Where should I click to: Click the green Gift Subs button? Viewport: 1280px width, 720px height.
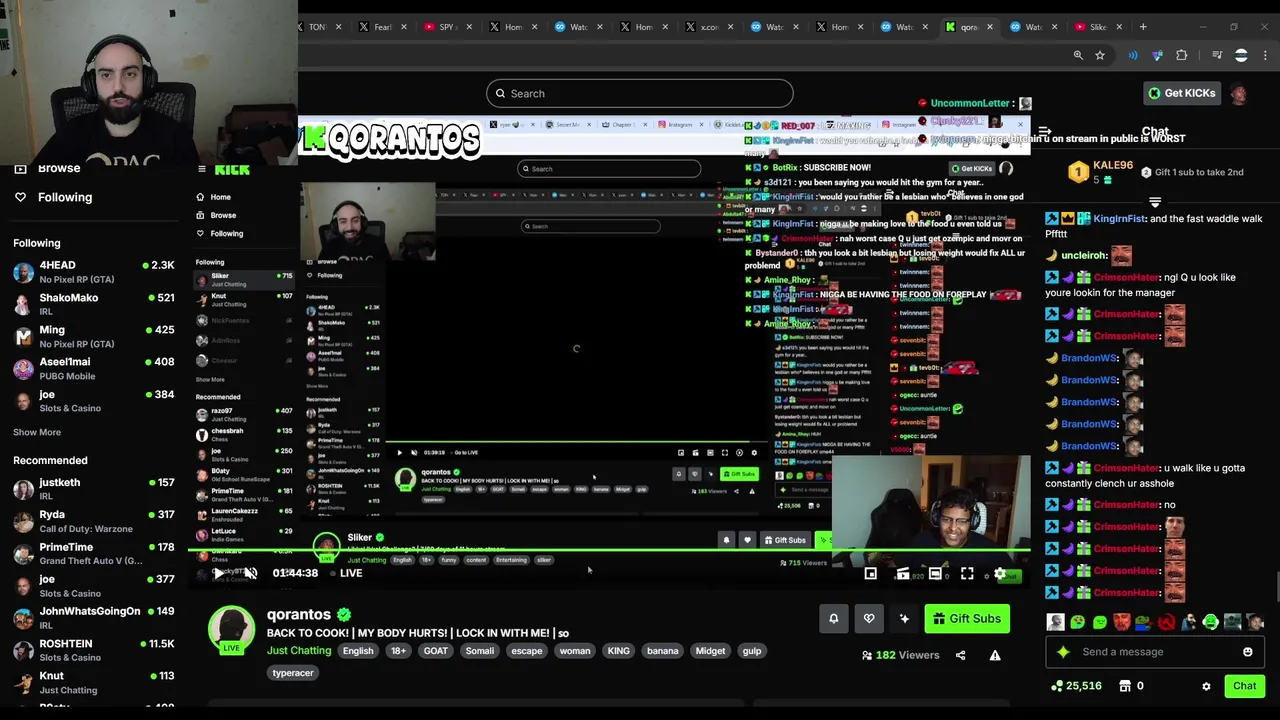pyautogui.click(x=967, y=619)
